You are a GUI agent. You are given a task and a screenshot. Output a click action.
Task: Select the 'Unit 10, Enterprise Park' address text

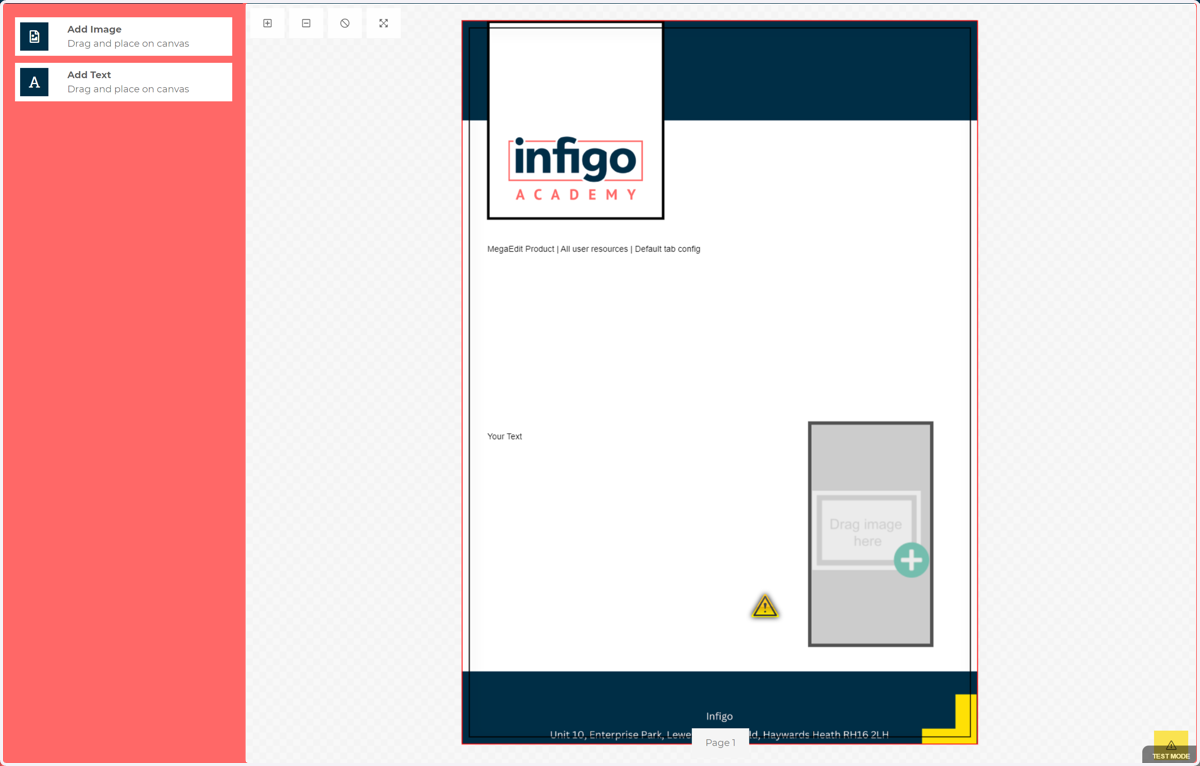pos(720,735)
